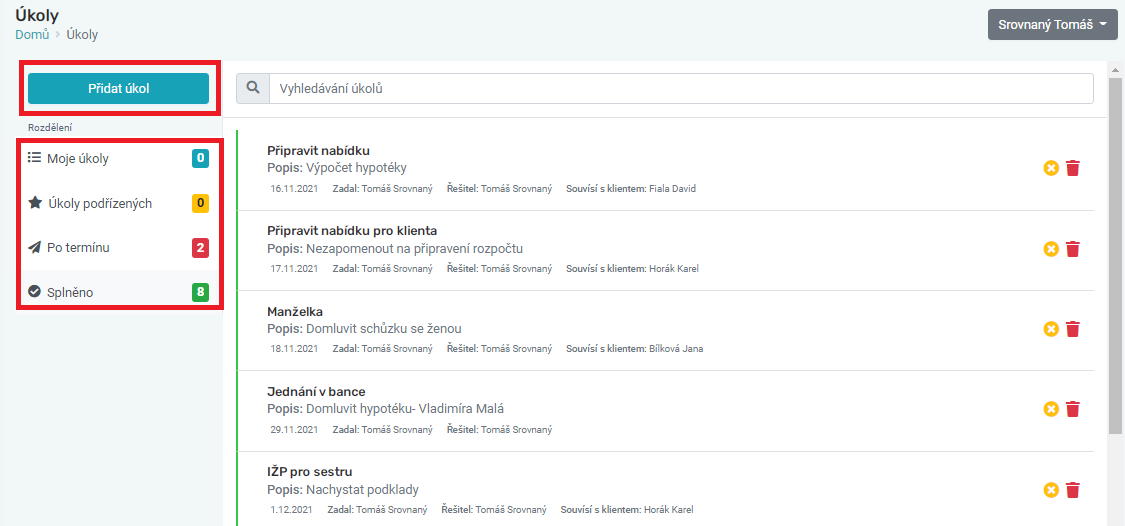This screenshot has height=526, width=1125.
Task: Open "Úkoly podřízených" filter
Action: [x=118, y=204]
